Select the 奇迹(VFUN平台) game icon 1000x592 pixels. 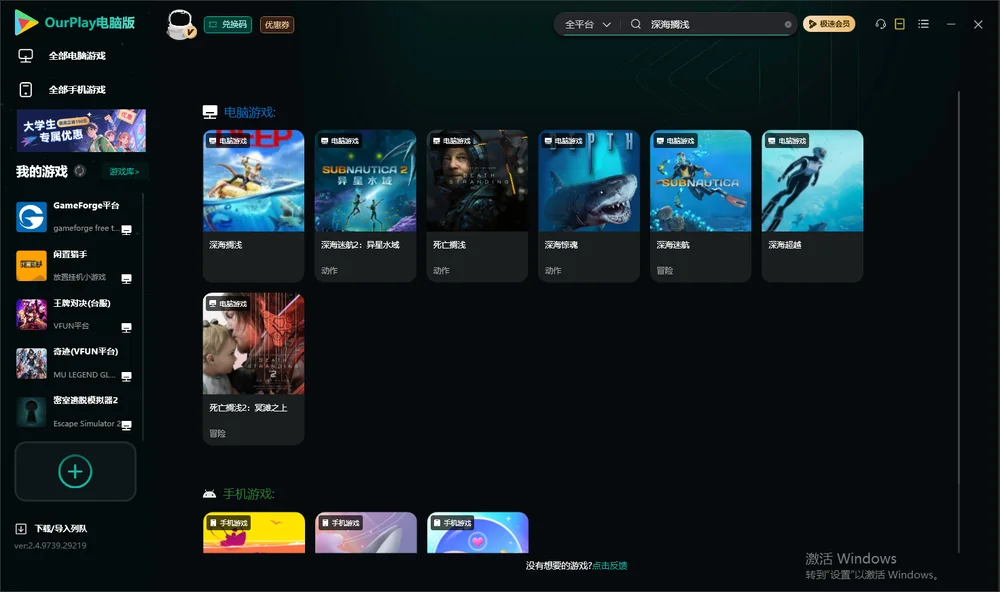[31, 363]
